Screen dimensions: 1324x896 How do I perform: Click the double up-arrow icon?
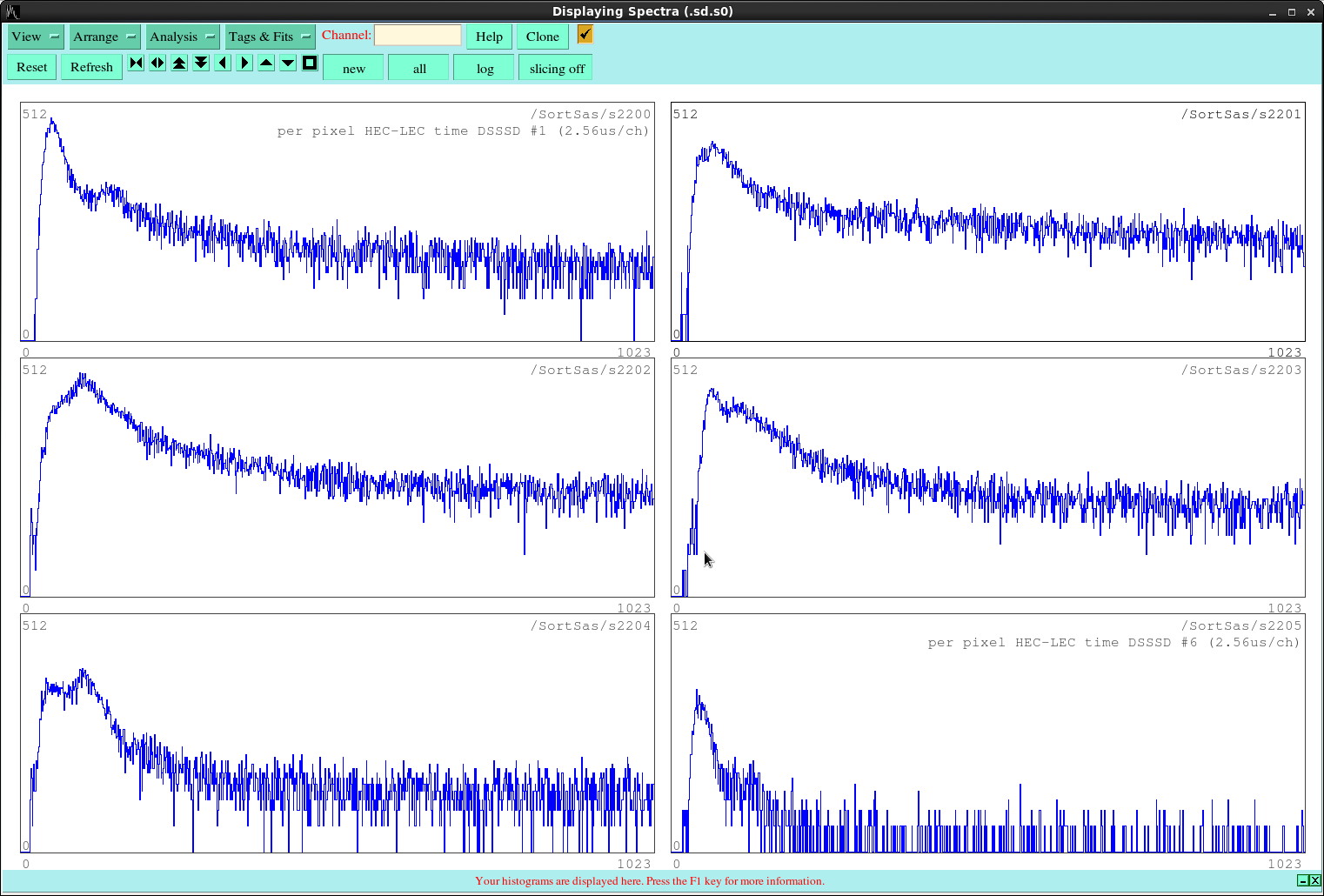[179, 63]
